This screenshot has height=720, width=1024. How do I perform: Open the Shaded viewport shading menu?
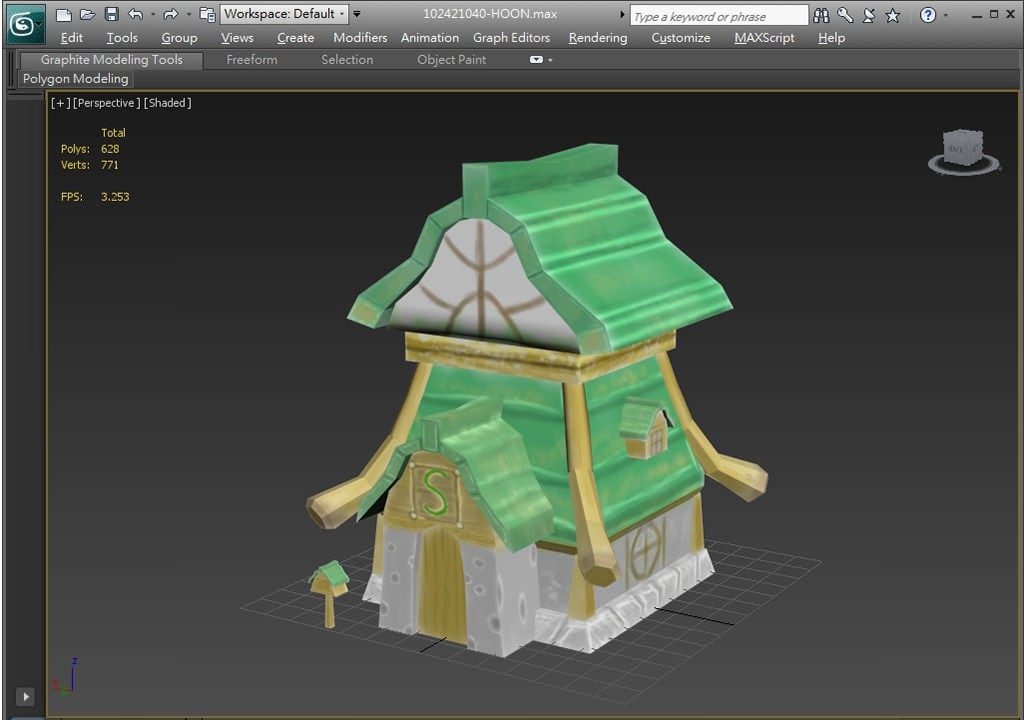tap(168, 103)
